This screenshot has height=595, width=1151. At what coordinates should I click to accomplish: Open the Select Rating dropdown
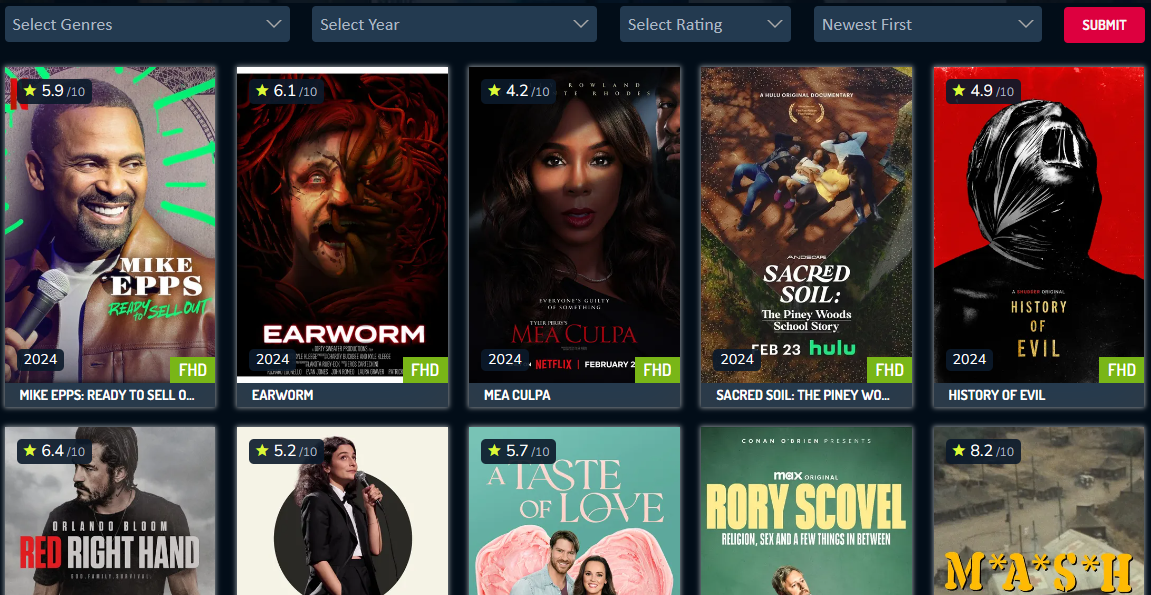tap(704, 24)
